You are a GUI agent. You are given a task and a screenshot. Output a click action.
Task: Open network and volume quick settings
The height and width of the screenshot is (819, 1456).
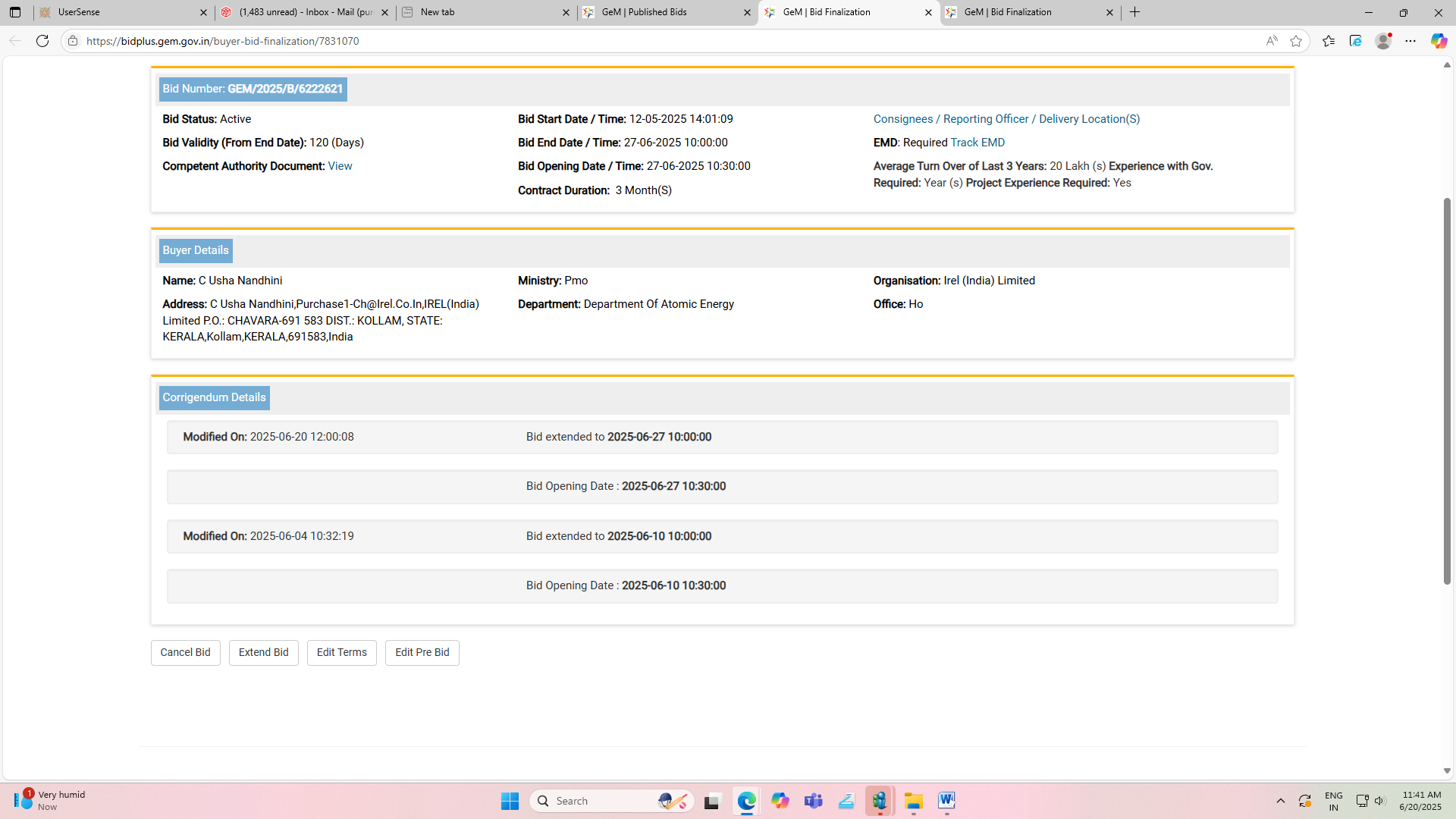pyautogui.click(x=1371, y=801)
